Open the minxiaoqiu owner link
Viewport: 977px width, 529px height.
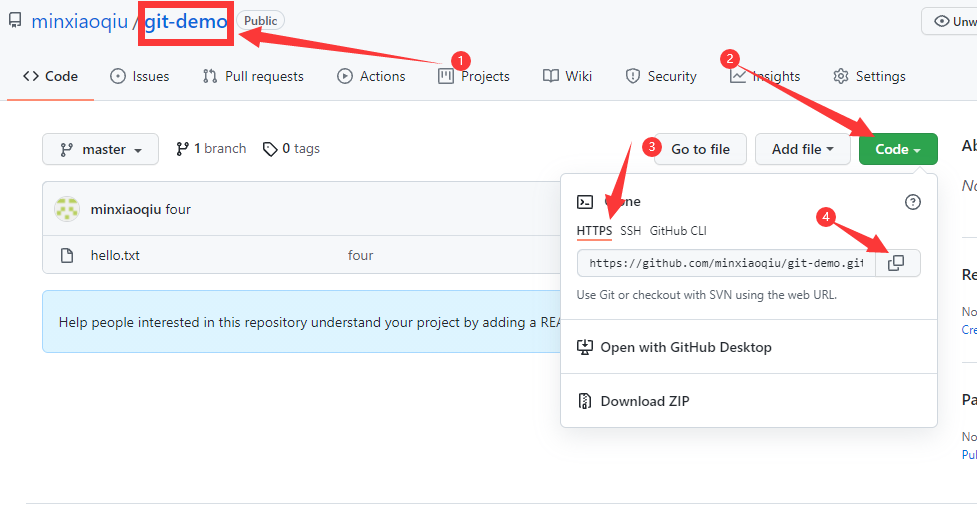[79, 22]
